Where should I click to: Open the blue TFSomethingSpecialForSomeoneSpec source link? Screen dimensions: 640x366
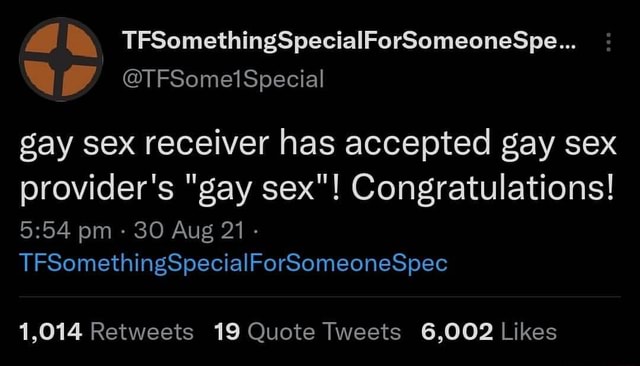click(x=233, y=263)
